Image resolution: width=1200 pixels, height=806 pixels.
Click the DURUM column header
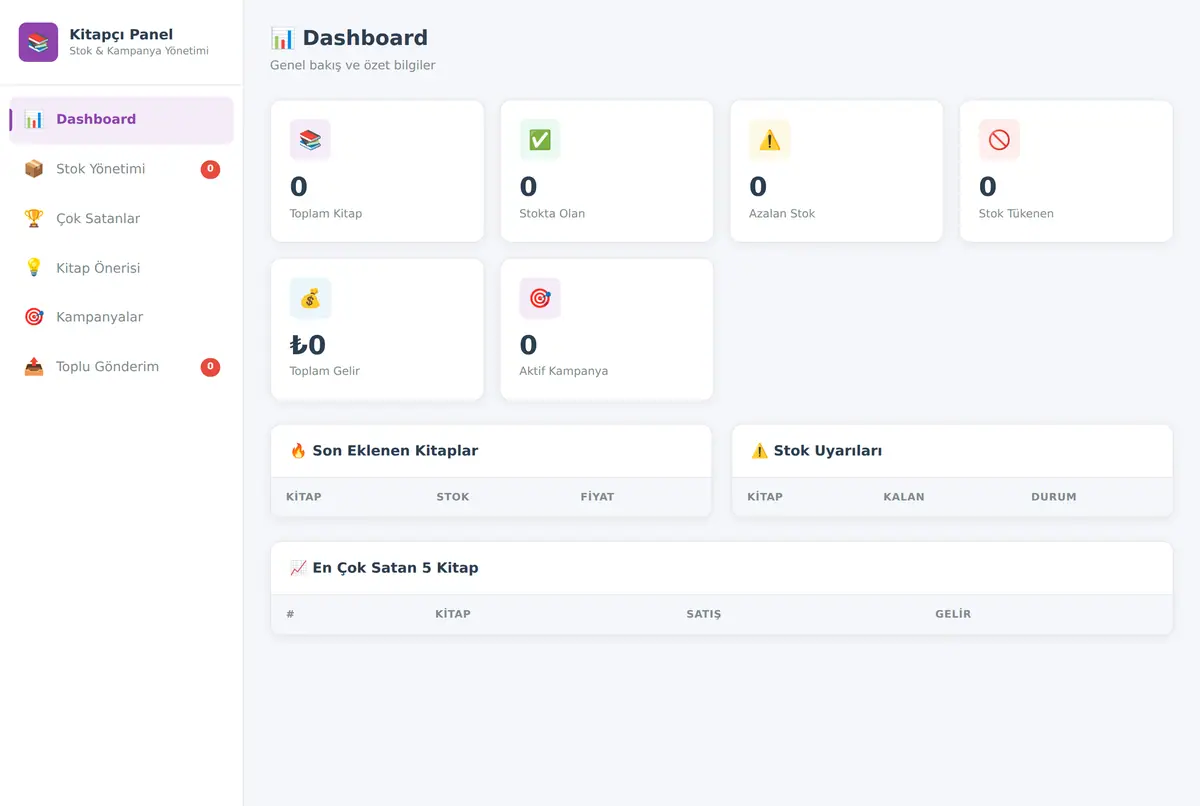pyautogui.click(x=1054, y=497)
